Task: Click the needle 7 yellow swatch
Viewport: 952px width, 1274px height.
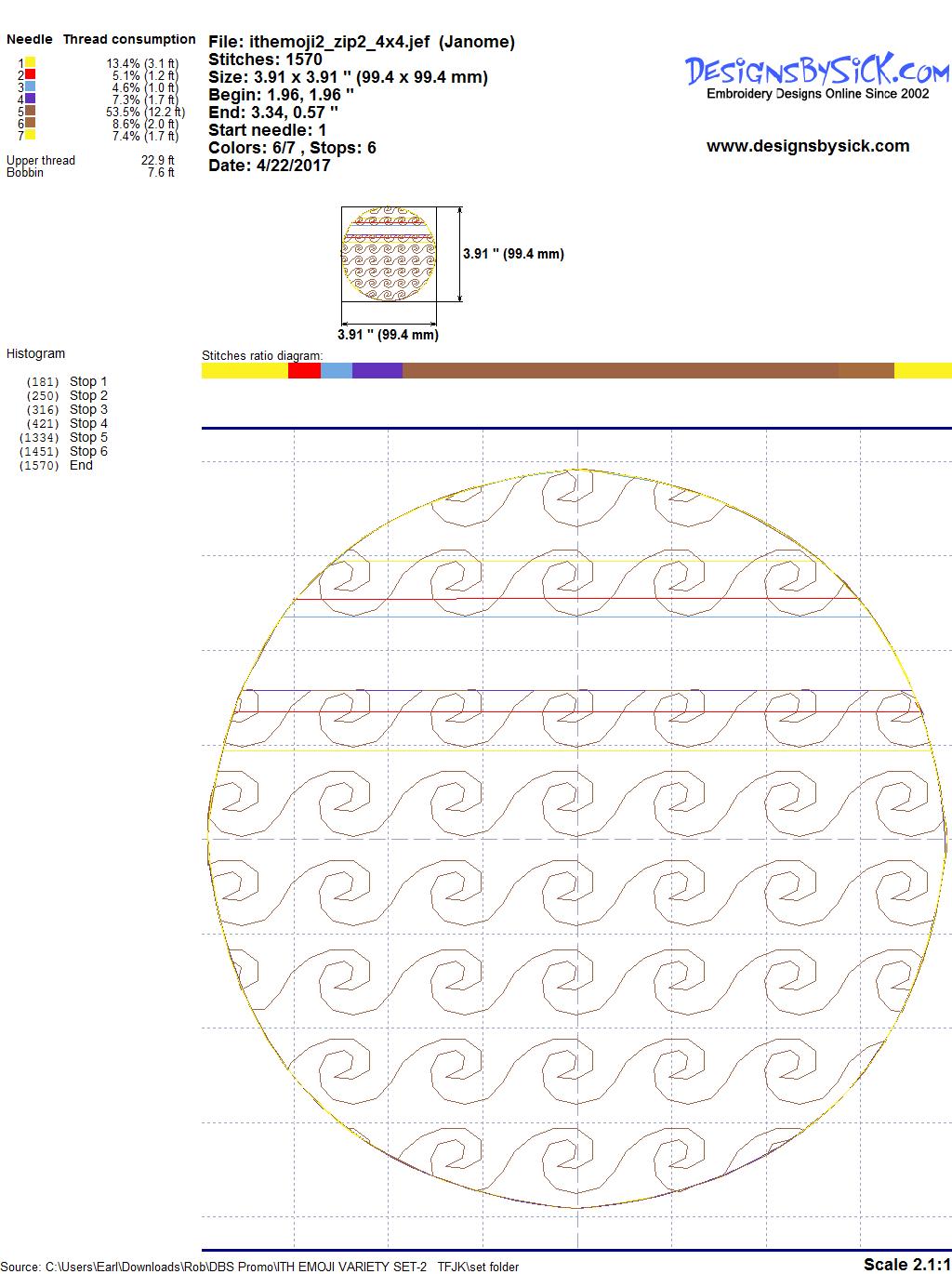Action: point(31,136)
